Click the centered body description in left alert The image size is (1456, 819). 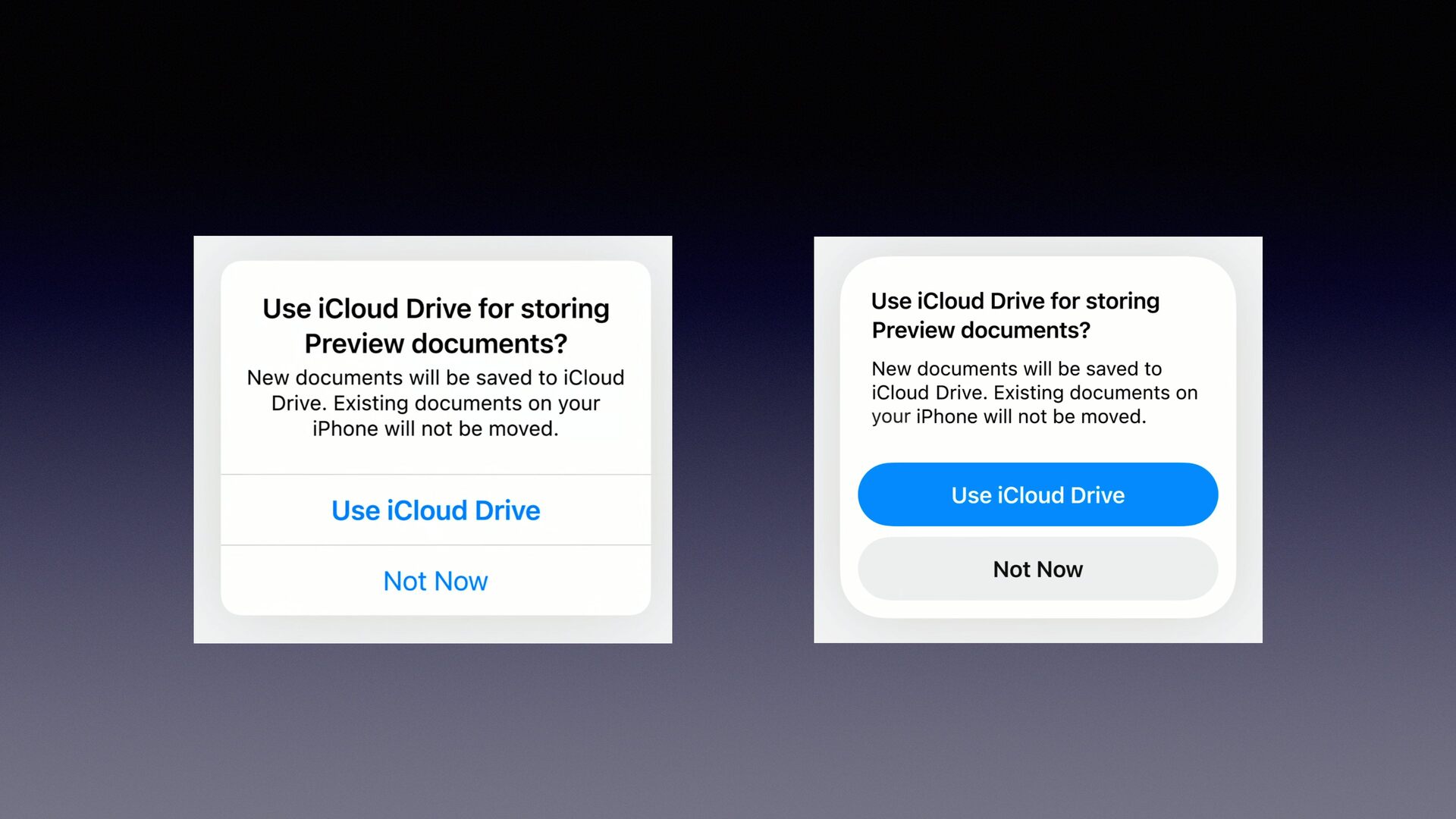(x=435, y=403)
